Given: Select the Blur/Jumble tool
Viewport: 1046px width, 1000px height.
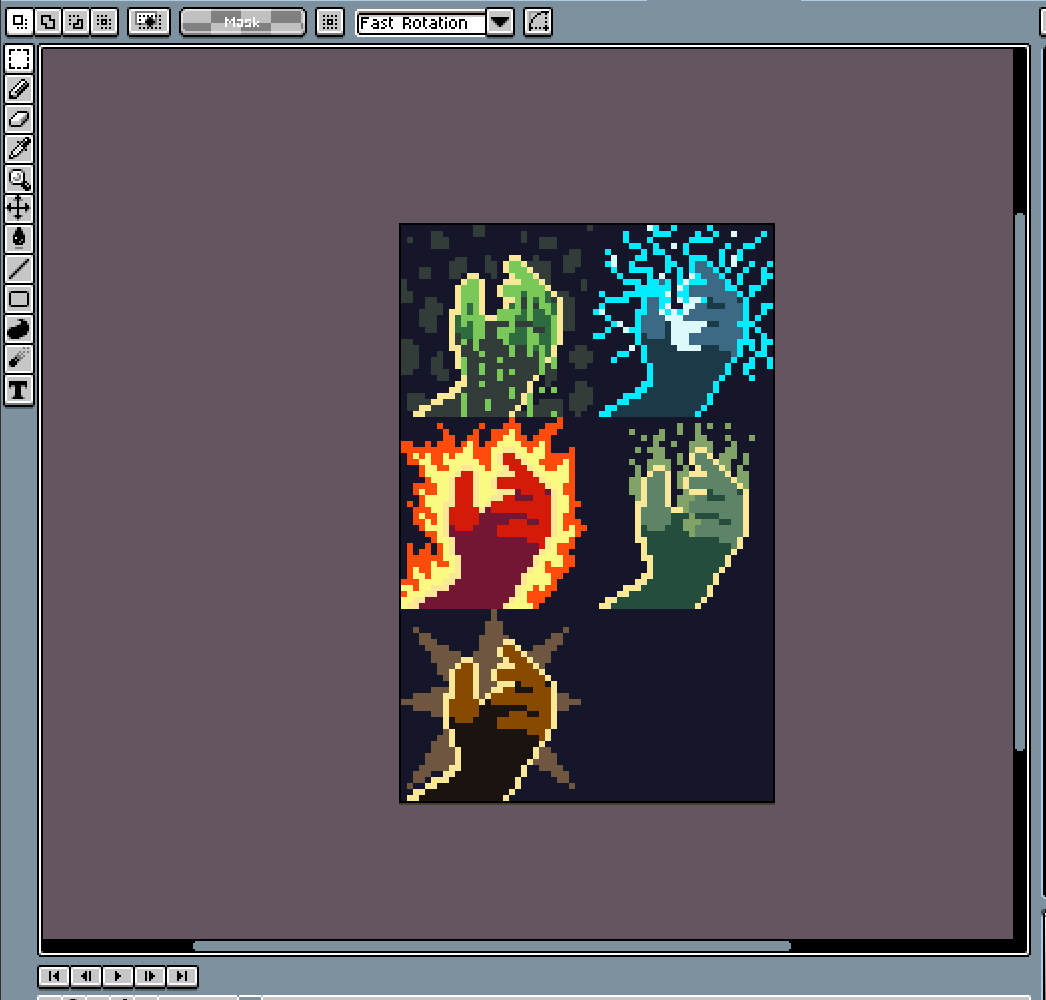Looking at the screenshot, I should 19,359.
